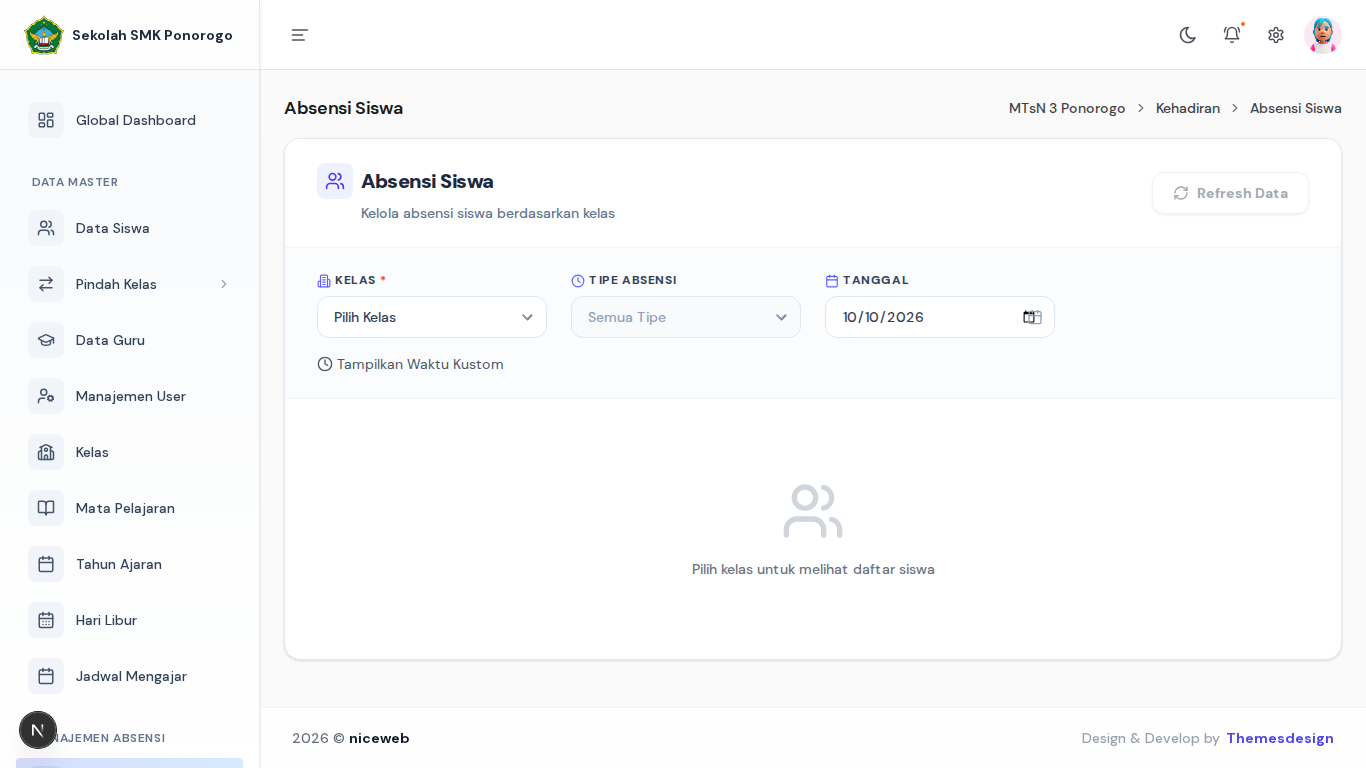Open the Semua Tipe absensi dropdown
The width and height of the screenshot is (1366, 768).
686,317
